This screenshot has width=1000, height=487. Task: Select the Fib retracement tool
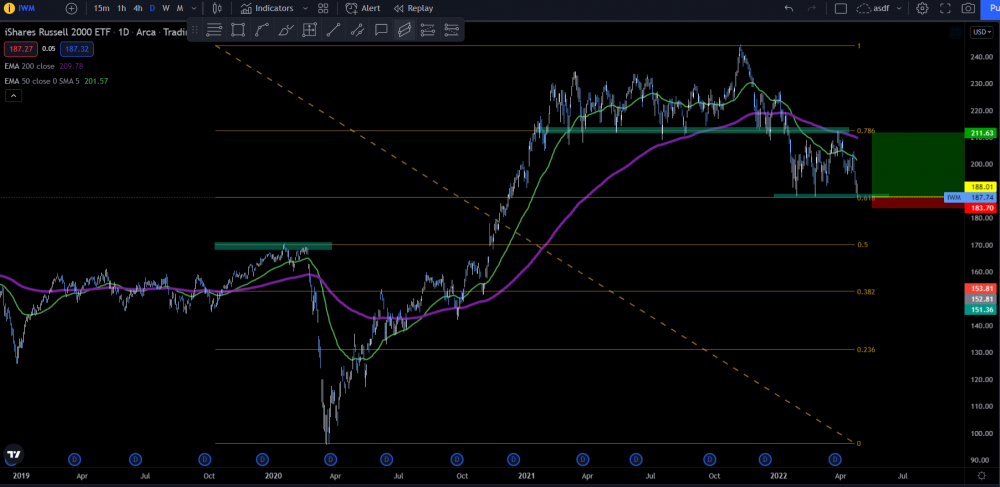point(428,29)
